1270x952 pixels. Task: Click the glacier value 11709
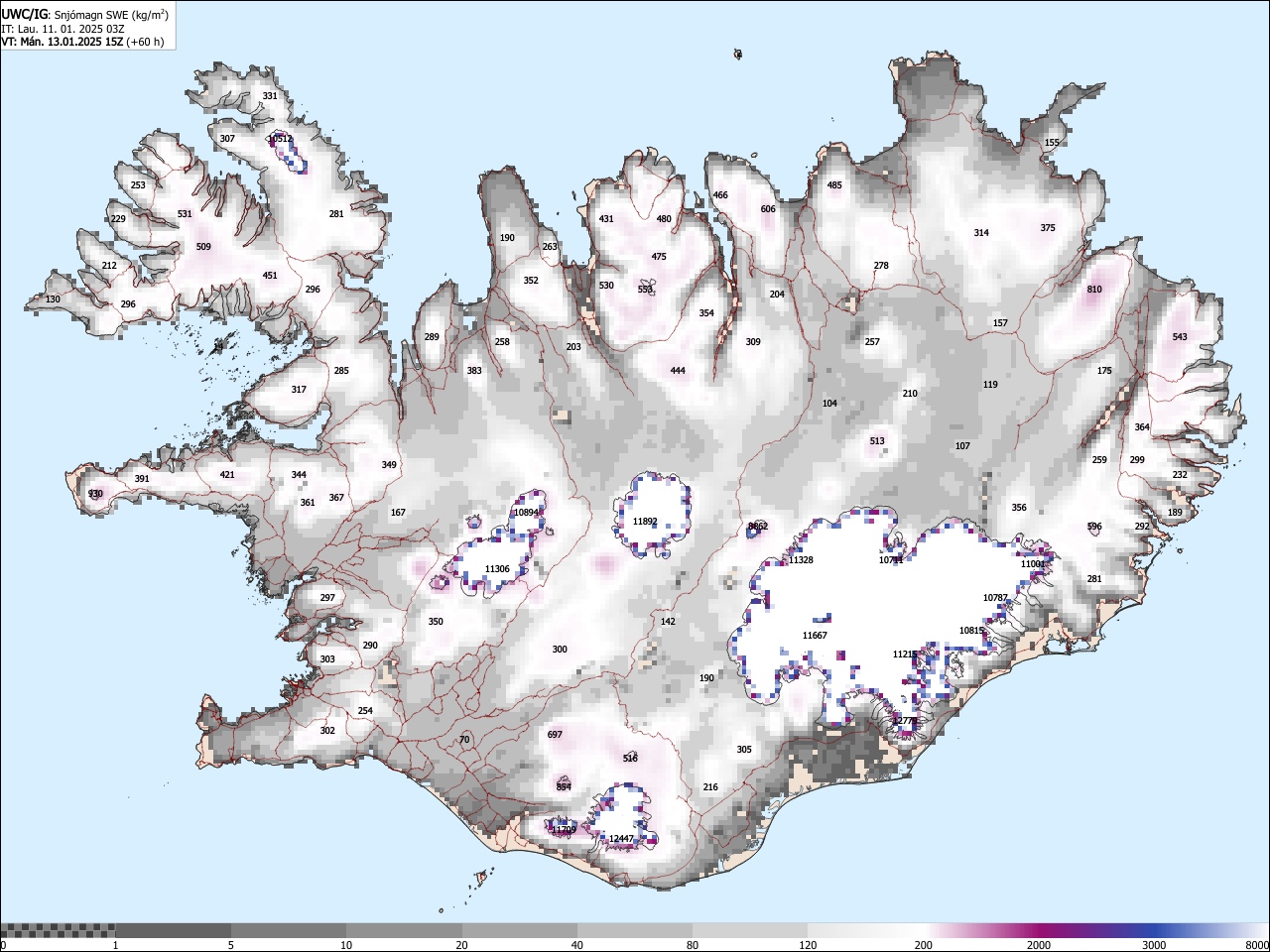click(x=564, y=830)
